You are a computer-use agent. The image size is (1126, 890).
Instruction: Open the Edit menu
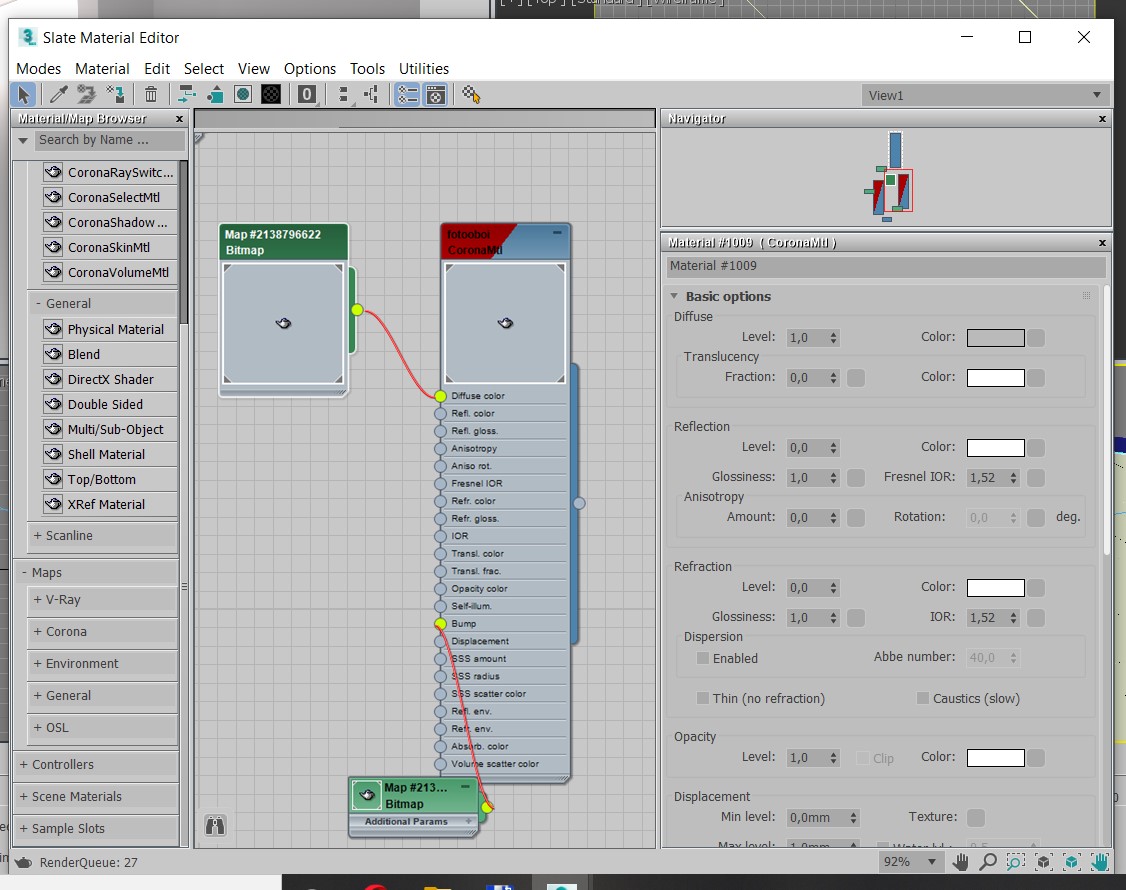(157, 68)
